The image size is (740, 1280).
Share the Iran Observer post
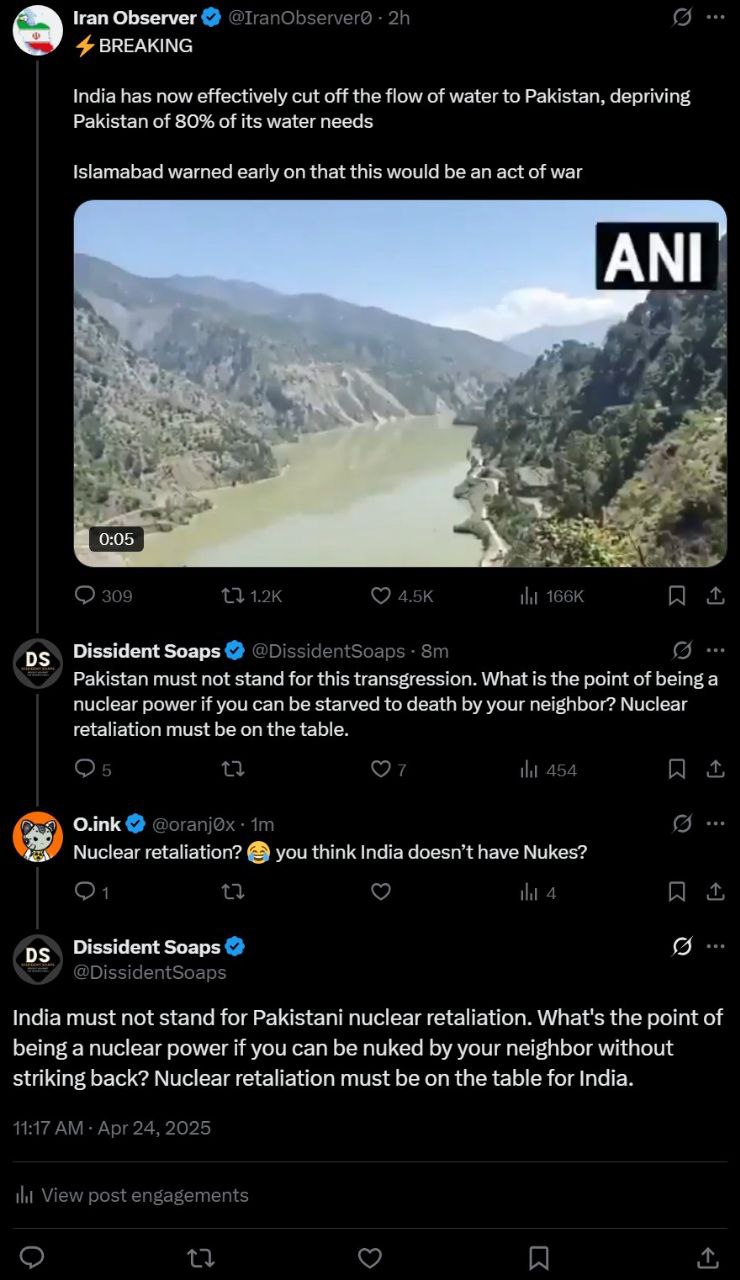[715, 596]
